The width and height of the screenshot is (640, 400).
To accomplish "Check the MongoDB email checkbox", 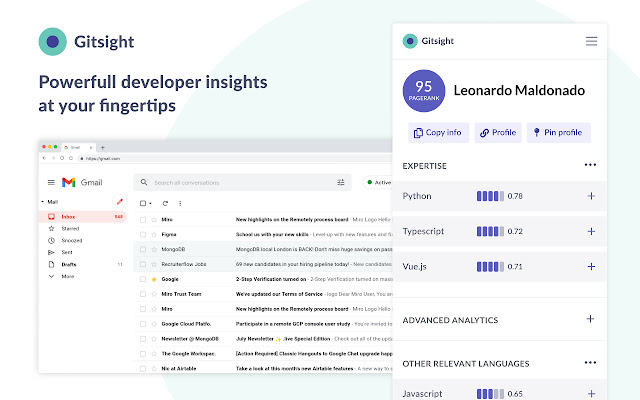I will coord(143,249).
